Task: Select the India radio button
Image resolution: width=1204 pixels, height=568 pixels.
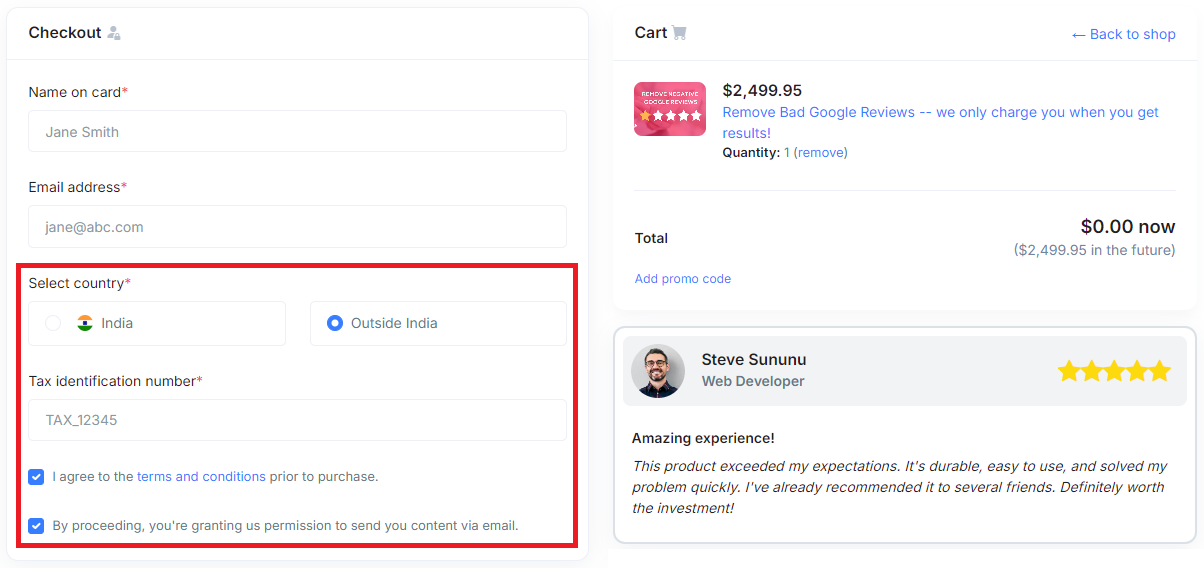Action: point(54,323)
